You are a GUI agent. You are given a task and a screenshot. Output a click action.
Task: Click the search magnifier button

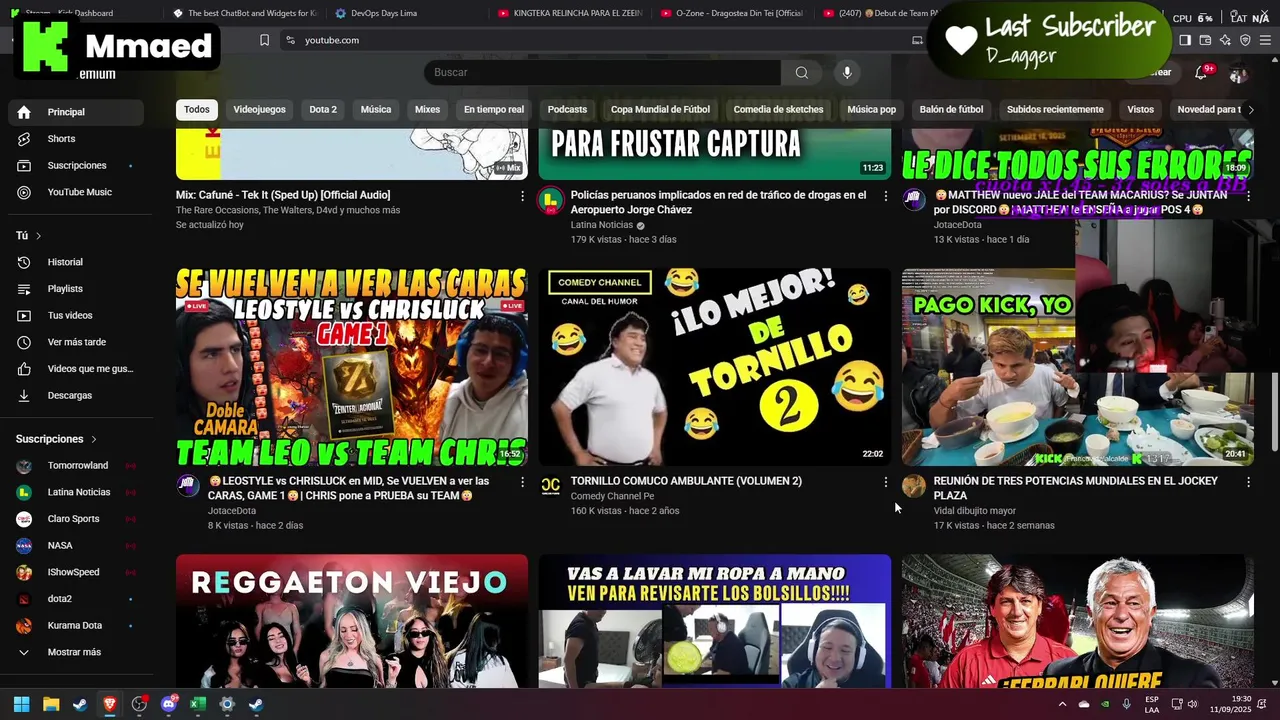click(x=801, y=72)
